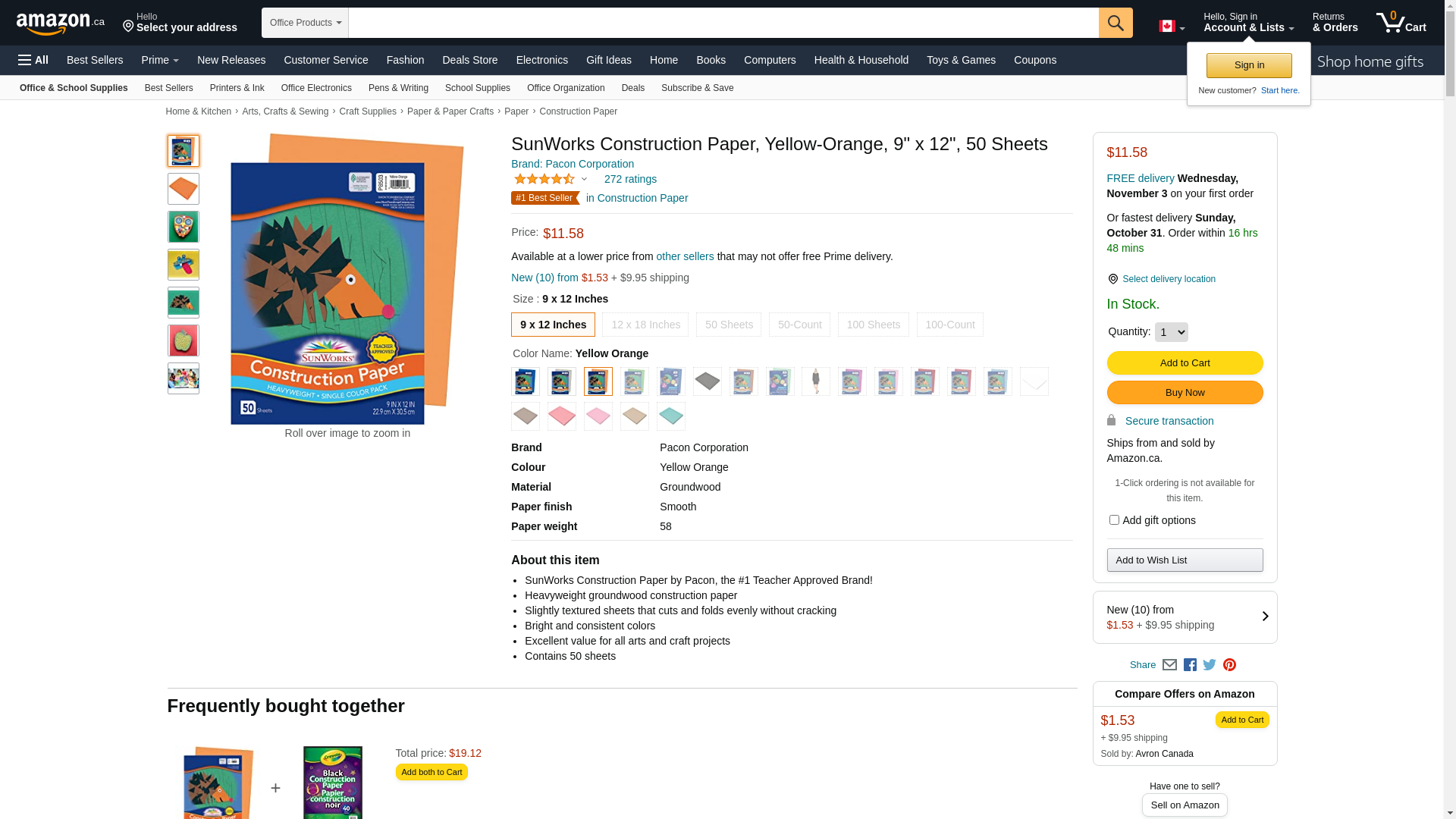Open the Quantity dropdown
This screenshot has width=1456, height=819.
pos(1172,332)
